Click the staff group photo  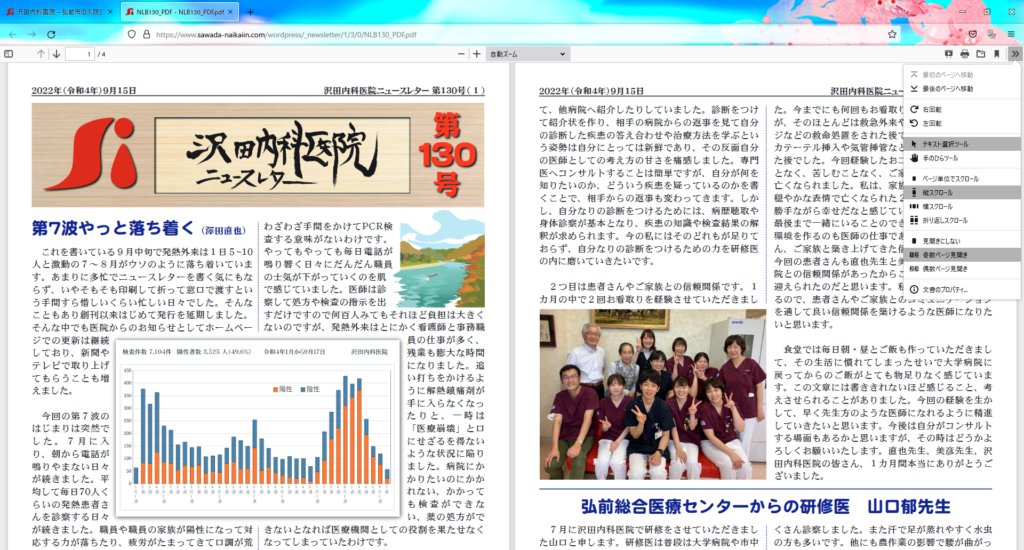652,395
